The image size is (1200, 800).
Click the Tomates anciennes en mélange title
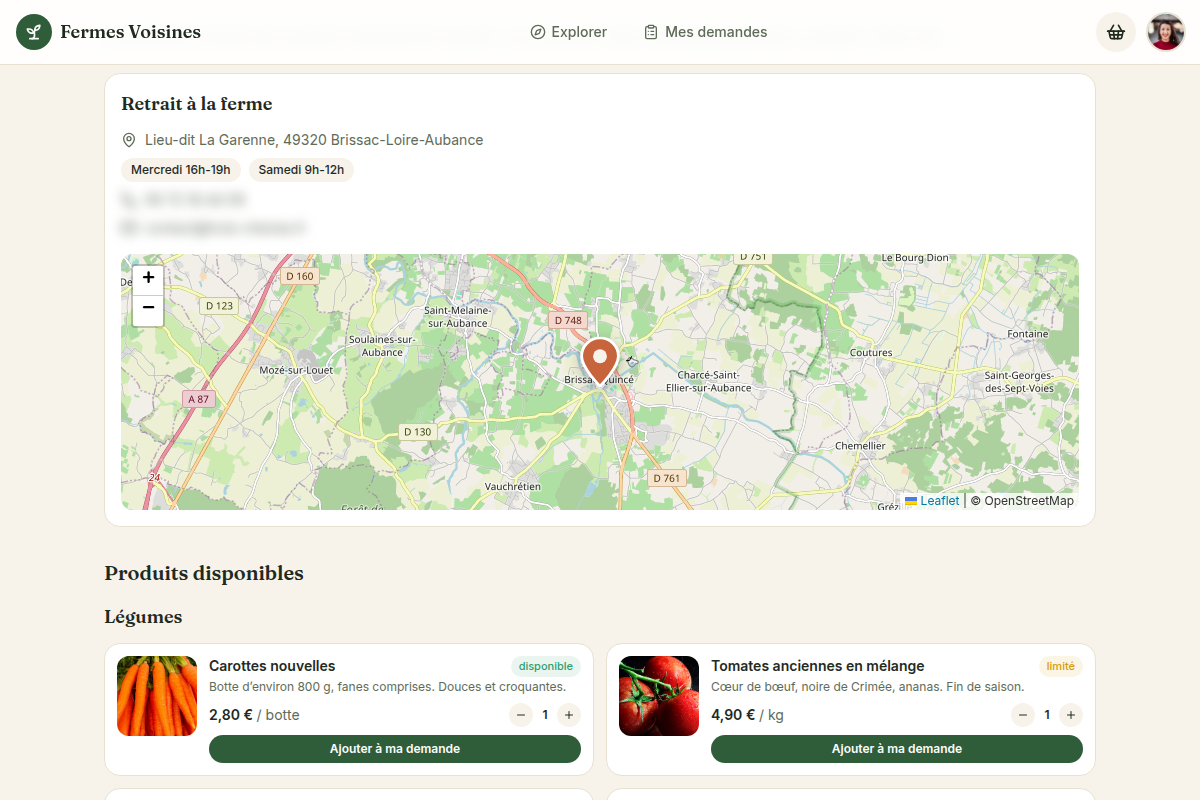pyautogui.click(x=818, y=666)
